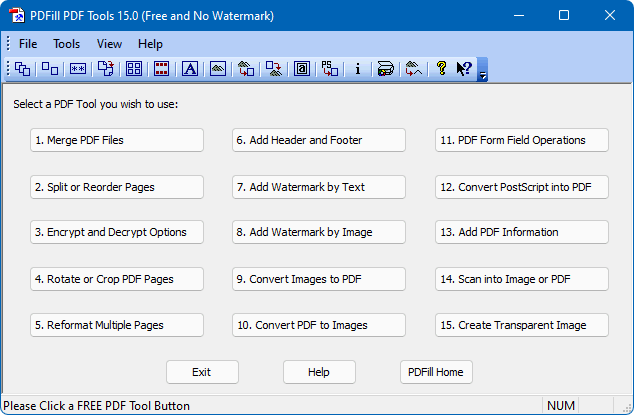Click the Convert Images to PDF icon
This screenshot has height=415, width=634.
point(246,69)
